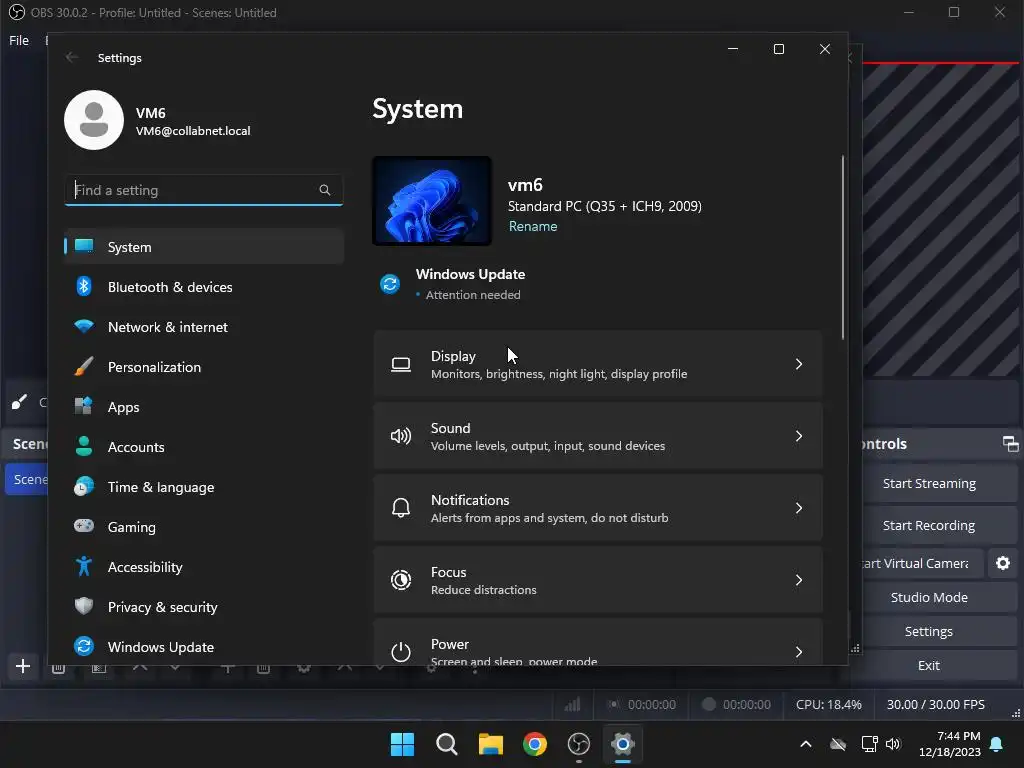
Task: Open Accessibility settings
Action: point(204,567)
